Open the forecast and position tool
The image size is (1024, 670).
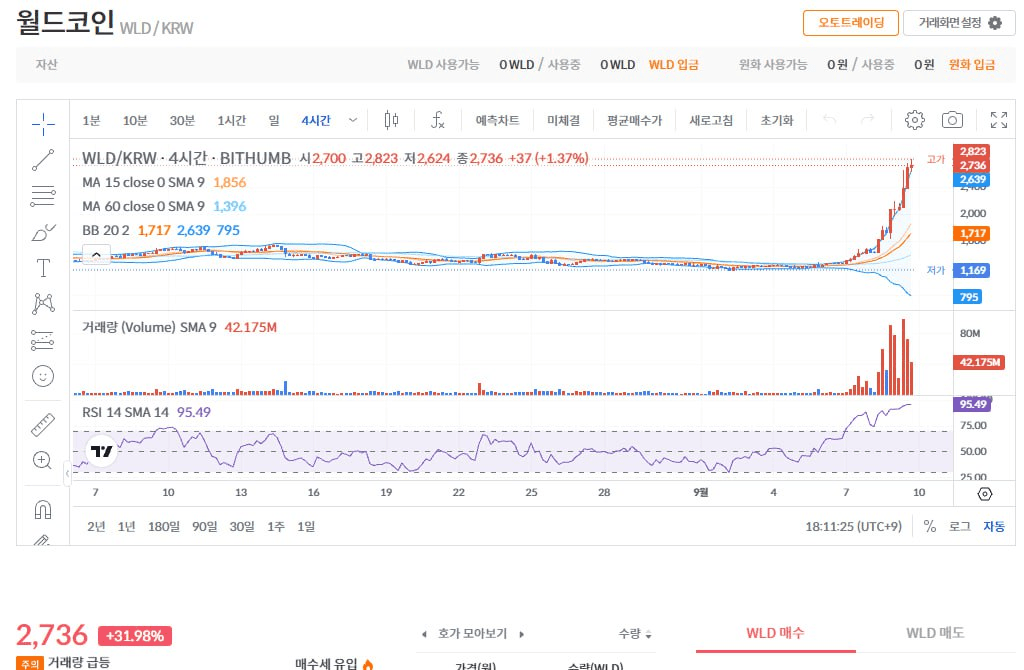tap(43, 340)
